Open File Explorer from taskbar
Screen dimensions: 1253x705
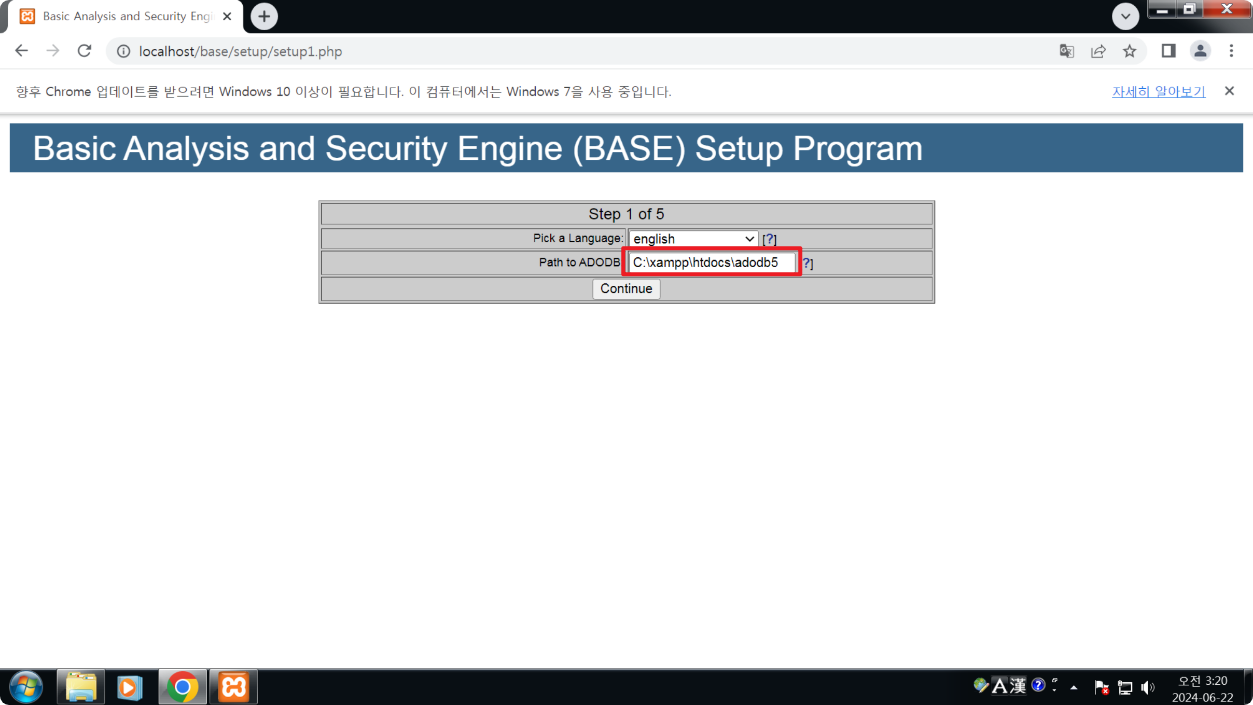[81, 687]
